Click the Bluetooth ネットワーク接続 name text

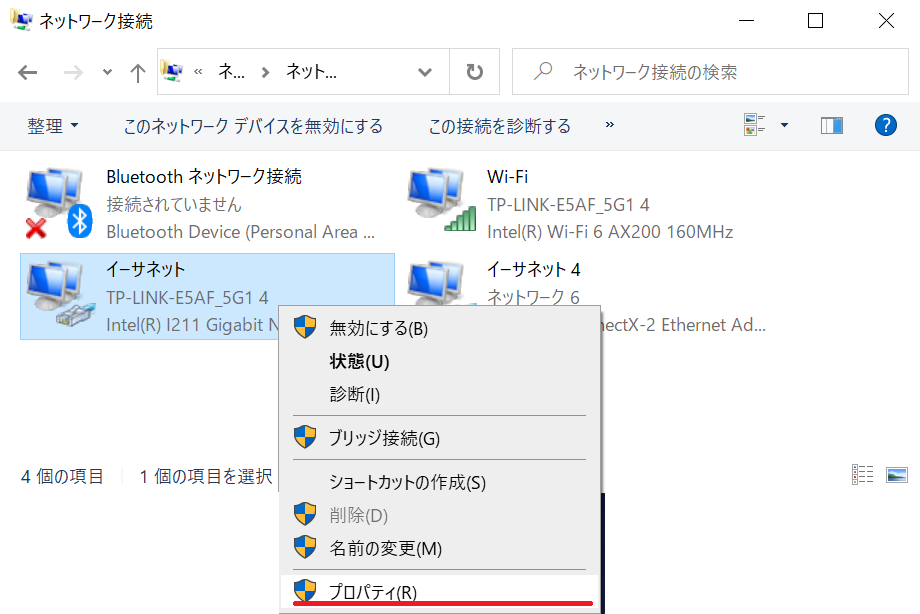[x=204, y=176]
